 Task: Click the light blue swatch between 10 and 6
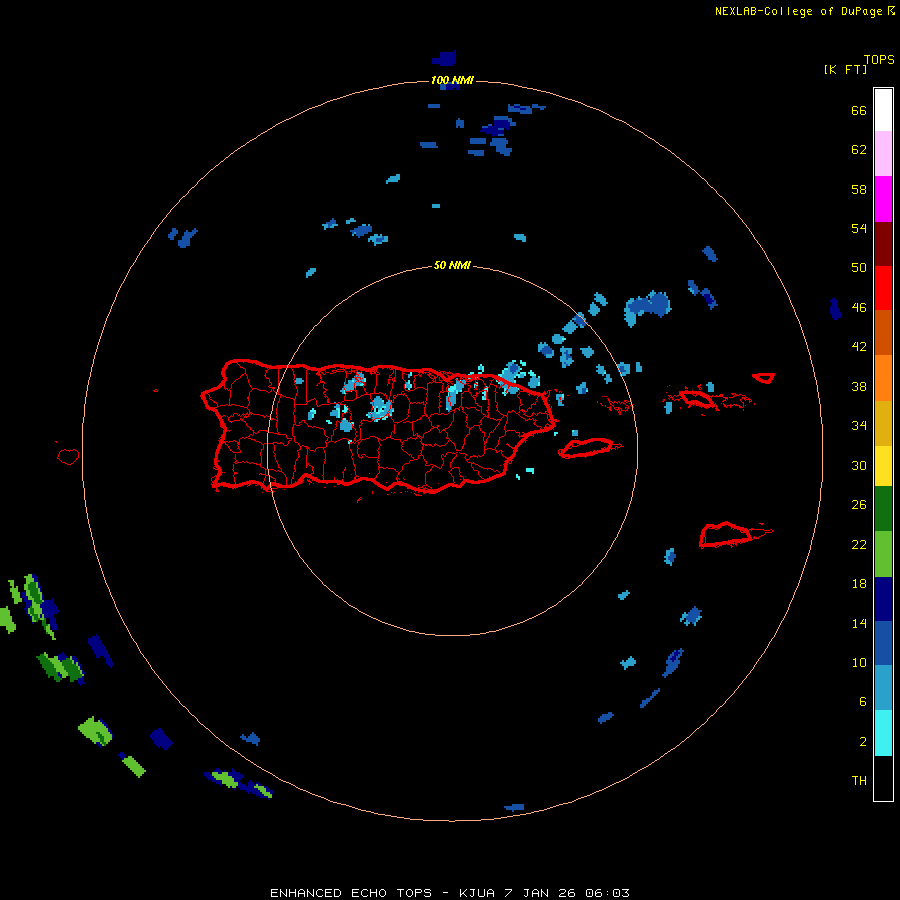point(883,687)
